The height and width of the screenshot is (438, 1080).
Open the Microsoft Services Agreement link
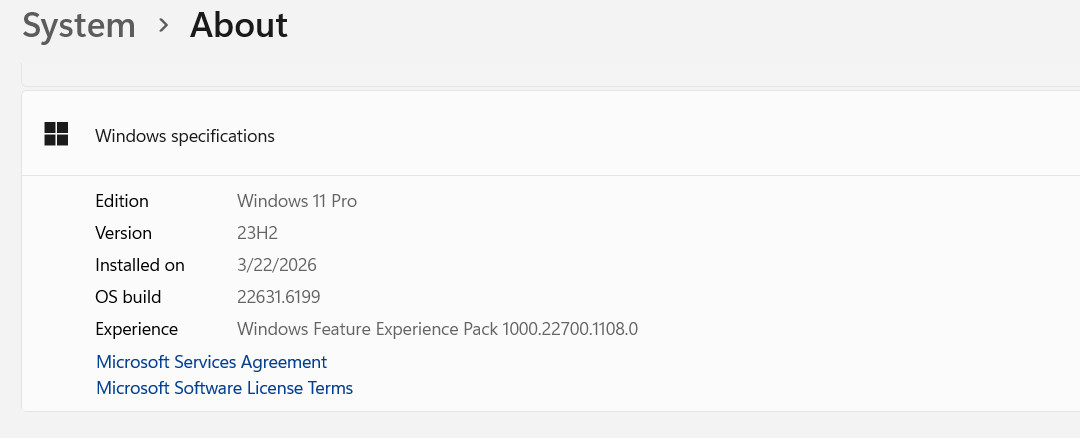pyautogui.click(x=211, y=362)
